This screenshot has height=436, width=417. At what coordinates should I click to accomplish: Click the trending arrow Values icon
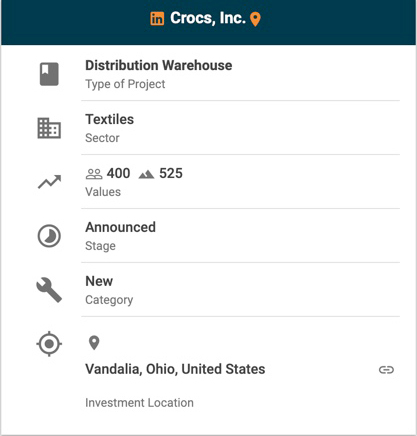(49, 182)
